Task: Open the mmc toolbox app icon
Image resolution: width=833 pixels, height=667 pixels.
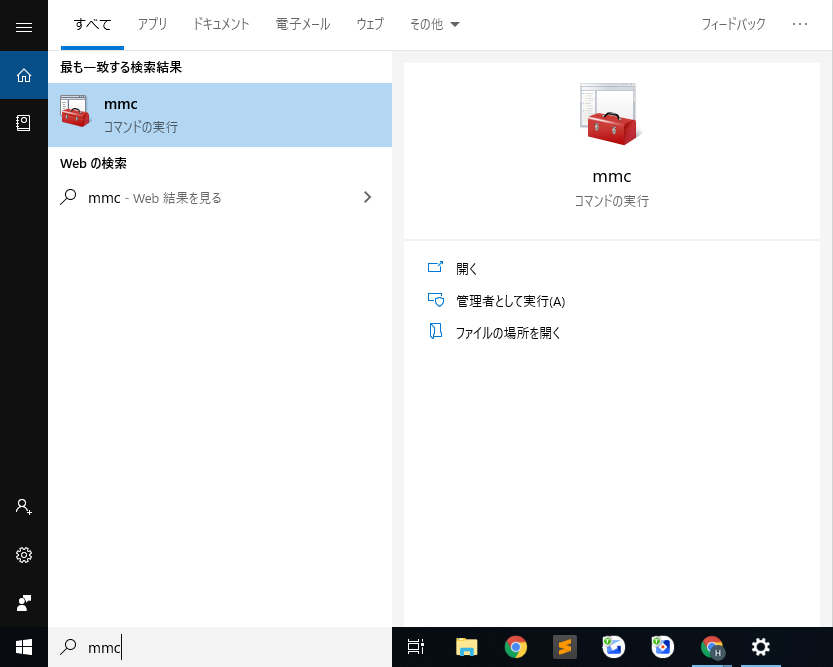Action: pyautogui.click(x=611, y=113)
